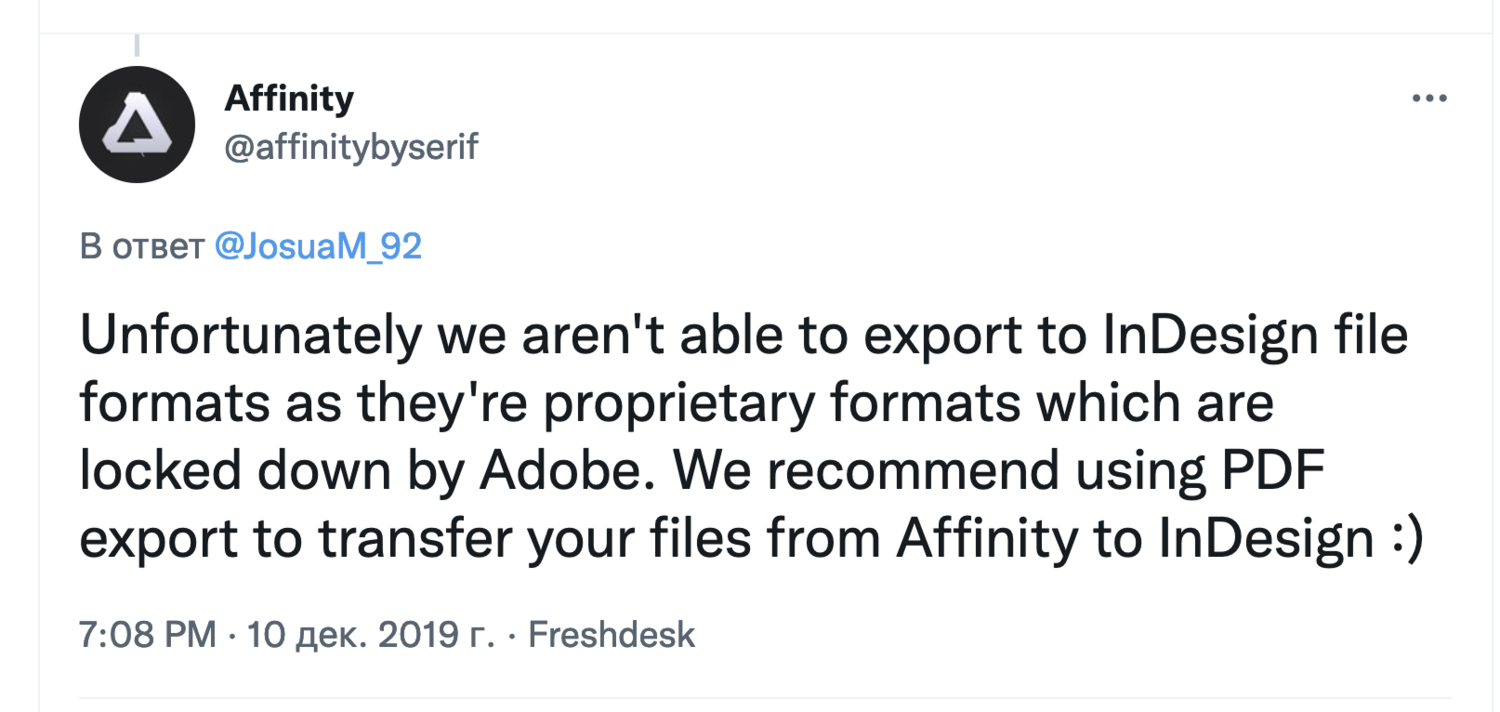1500x712 pixels.
Task: Open the Affinity display name link
Action: tap(289, 99)
